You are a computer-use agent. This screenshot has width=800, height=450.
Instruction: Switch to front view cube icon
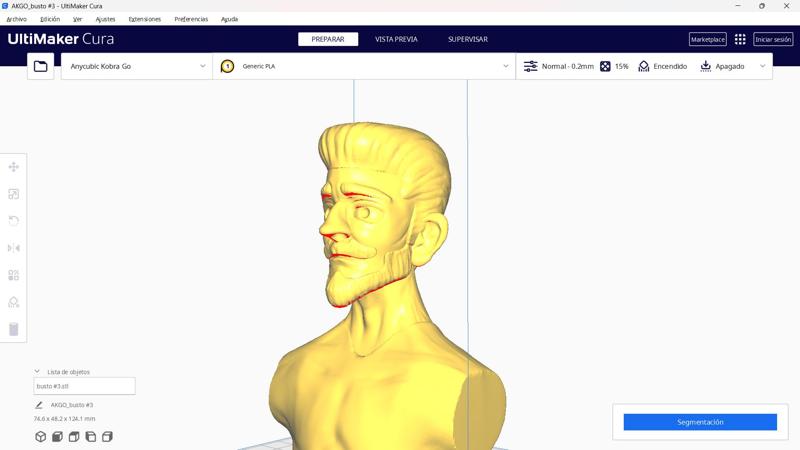click(x=57, y=437)
